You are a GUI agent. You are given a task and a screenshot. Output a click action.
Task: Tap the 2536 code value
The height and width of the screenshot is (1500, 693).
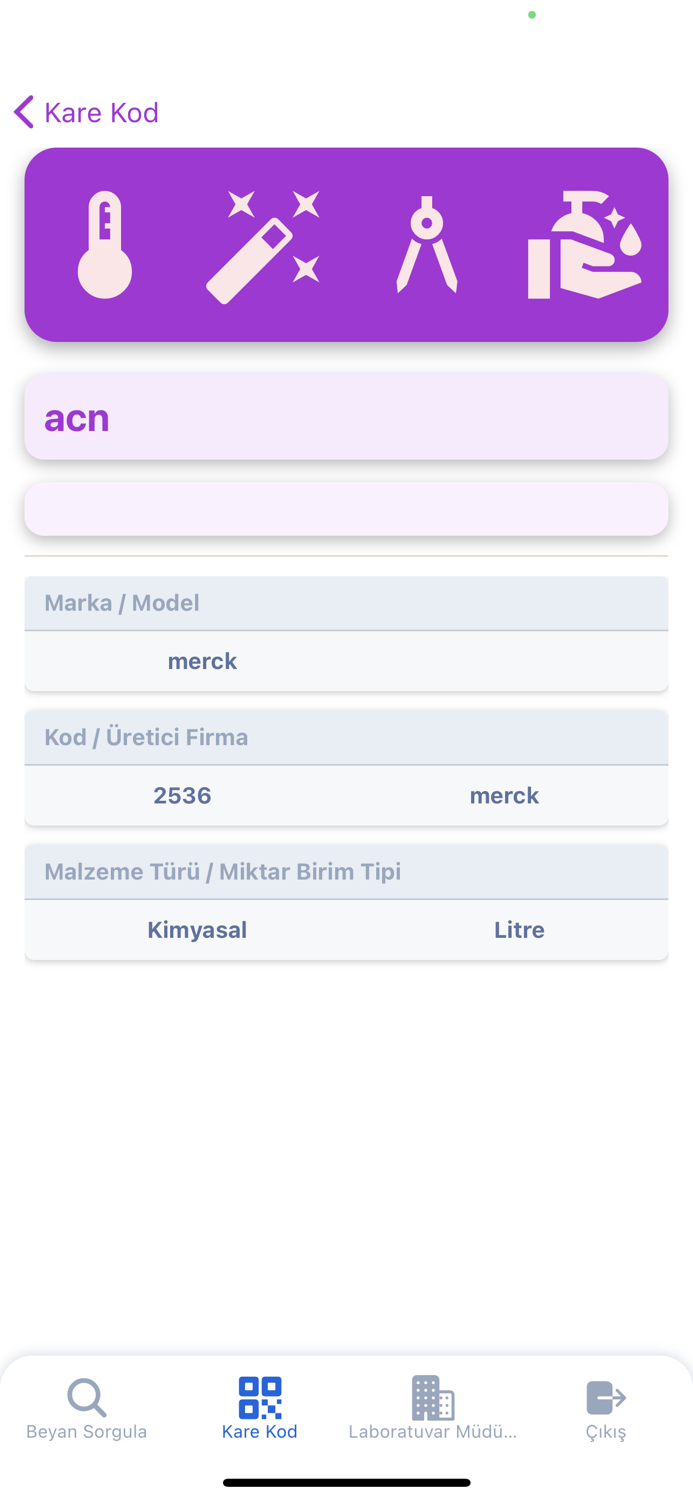click(182, 796)
